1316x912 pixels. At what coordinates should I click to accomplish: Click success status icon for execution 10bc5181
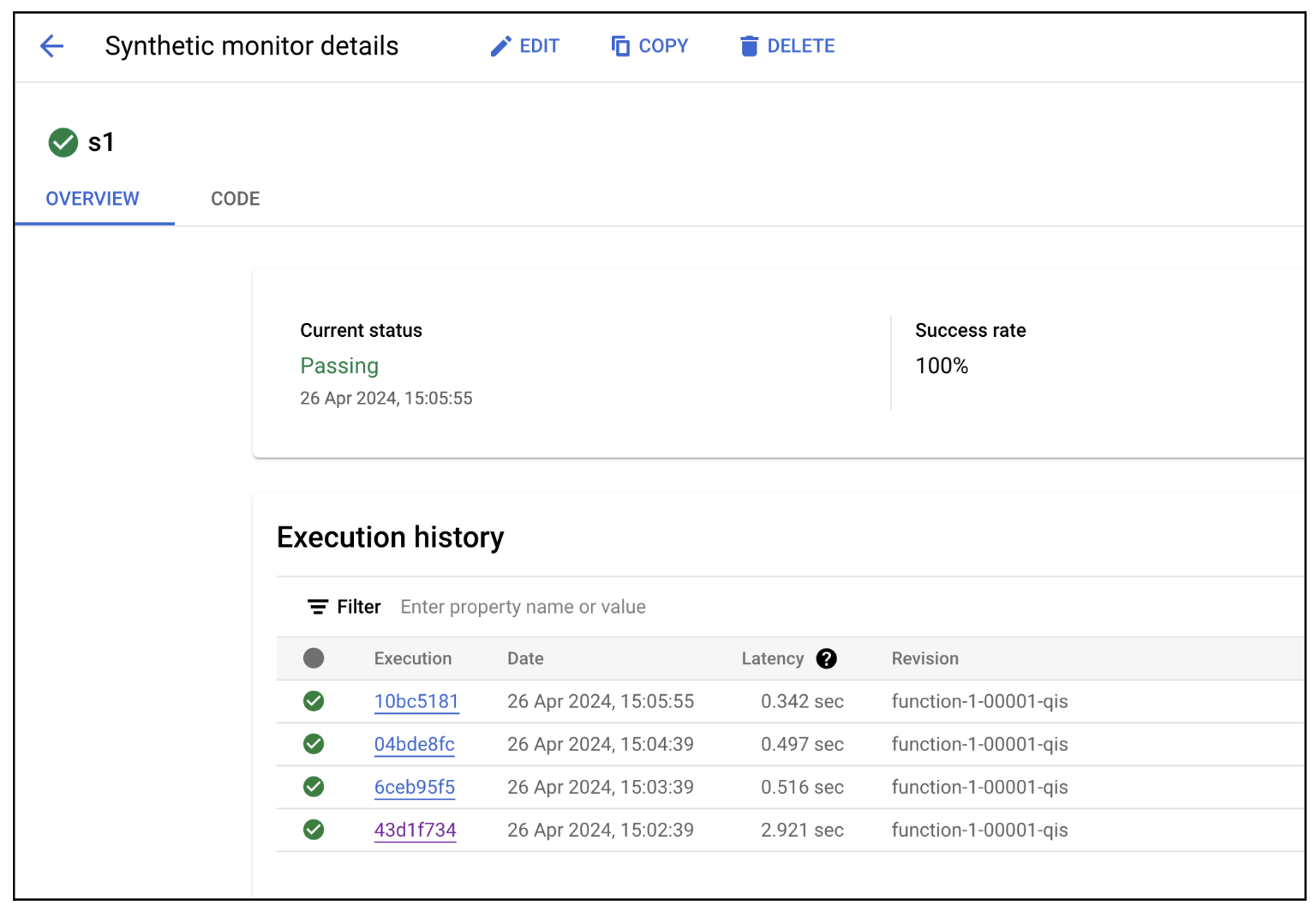pos(314,701)
